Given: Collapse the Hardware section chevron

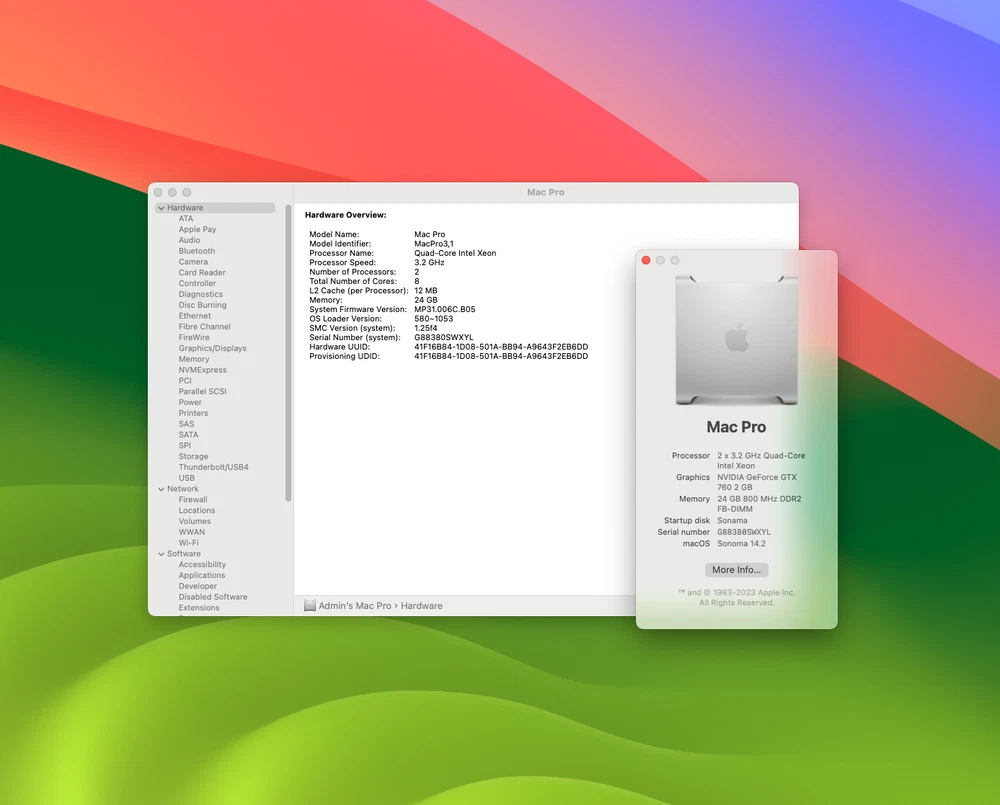Looking at the screenshot, I should (x=161, y=208).
